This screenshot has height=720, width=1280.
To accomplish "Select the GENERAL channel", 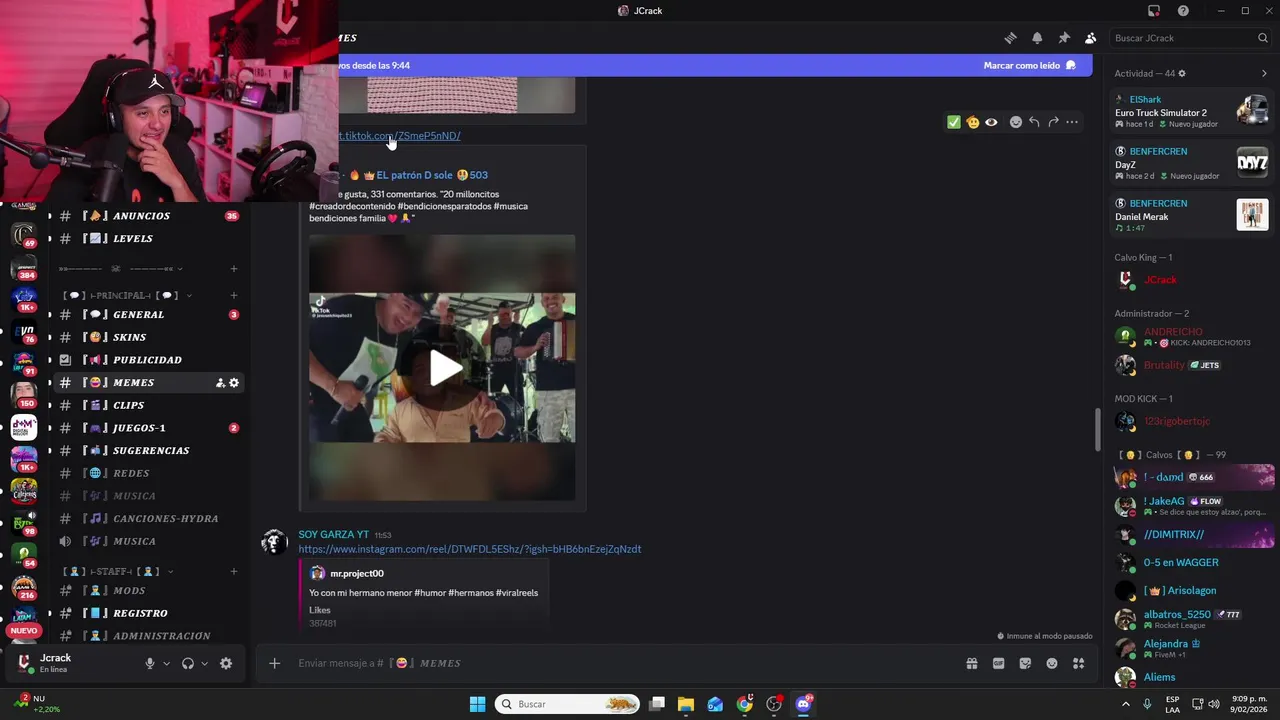I will pyautogui.click(x=148, y=315).
